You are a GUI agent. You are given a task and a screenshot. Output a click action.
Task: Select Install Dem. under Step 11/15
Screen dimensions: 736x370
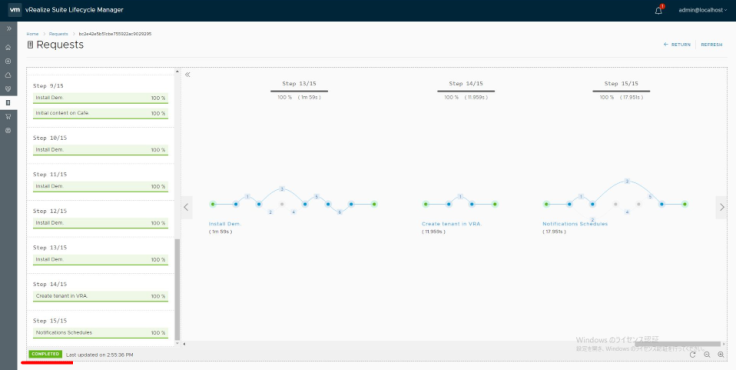(100, 187)
